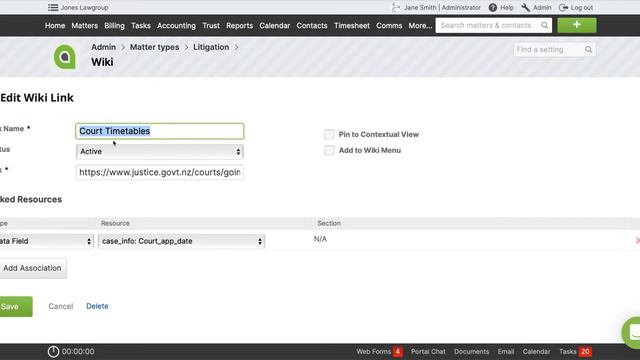This screenshot has height=360, width=640.
Task: Open Calendar in bottom bar
Action: coord(536,351)
